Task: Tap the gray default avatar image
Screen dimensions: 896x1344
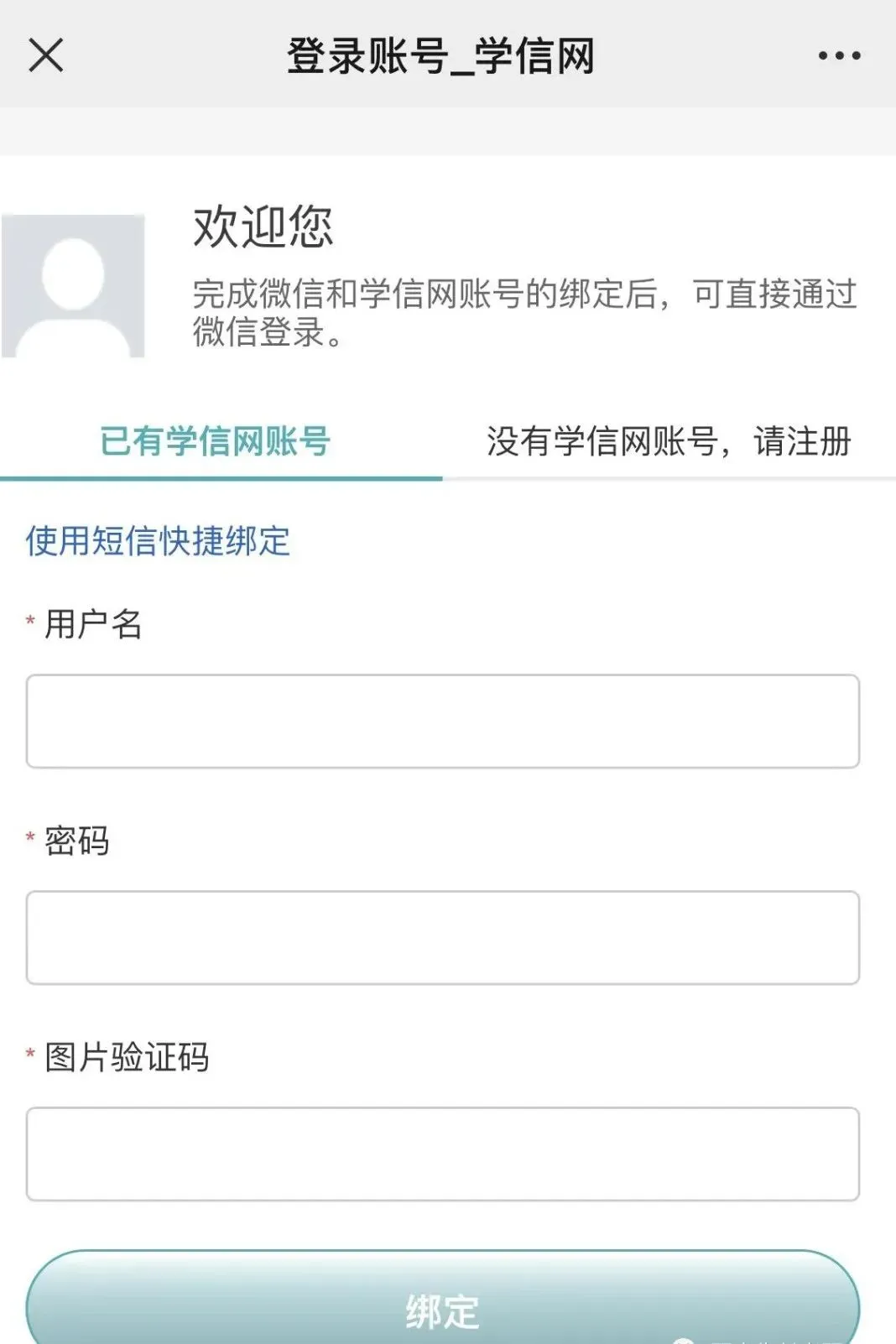Action: point(73,286)
